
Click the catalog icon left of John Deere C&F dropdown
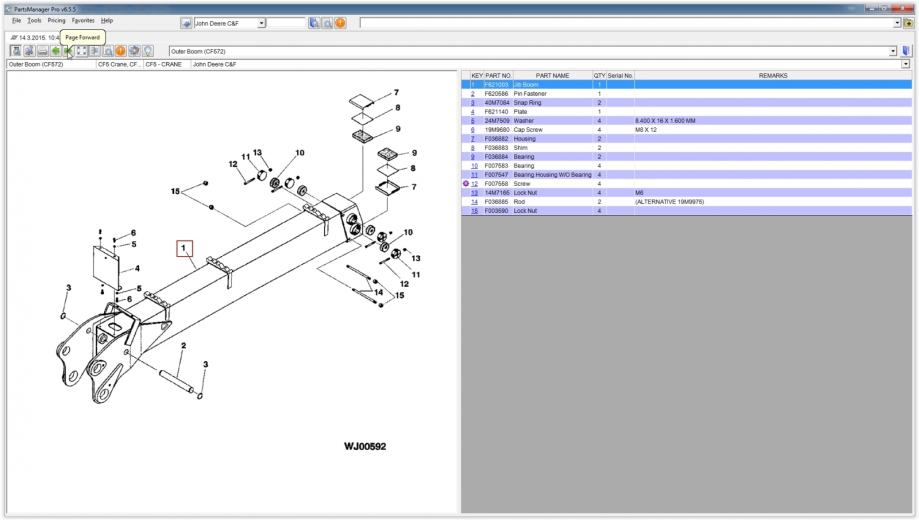point(186,23)
